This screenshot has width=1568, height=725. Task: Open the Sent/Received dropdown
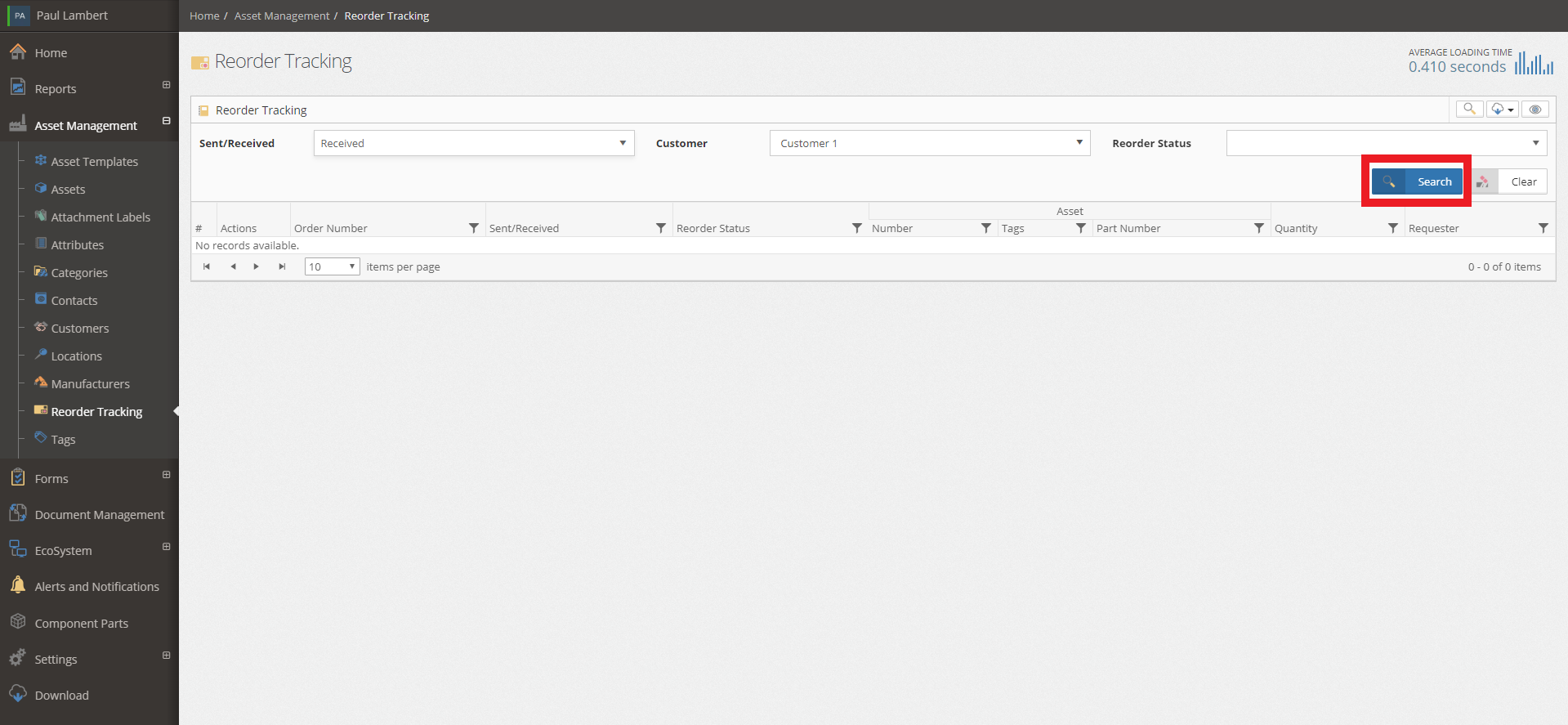click(474, 143)
